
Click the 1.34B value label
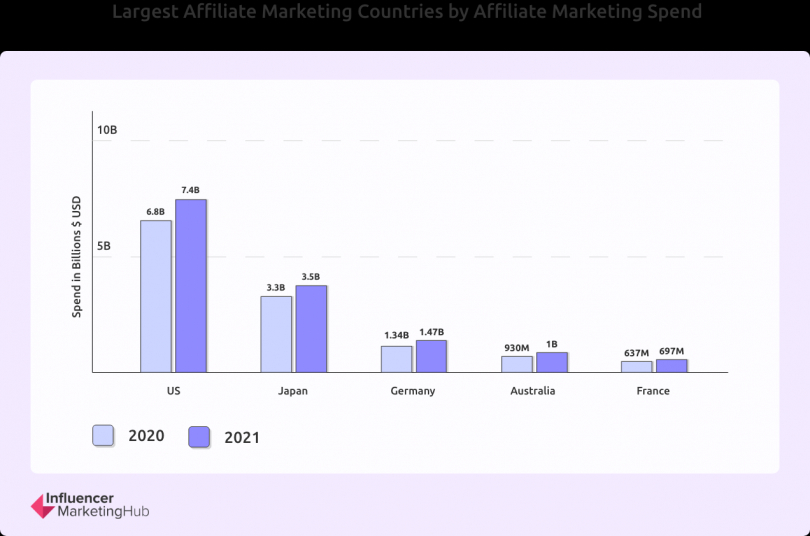396,336
